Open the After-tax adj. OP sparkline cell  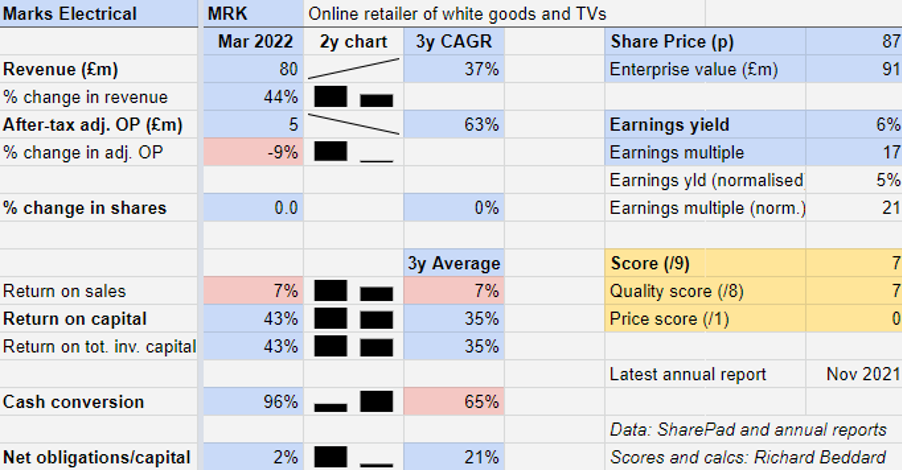point(353,124)
